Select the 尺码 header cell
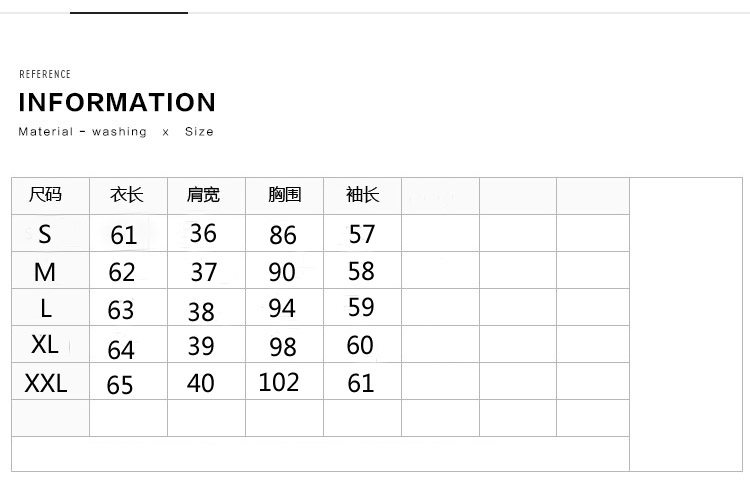750x484 pixels. pyautogui.click(x=46, y=195)
